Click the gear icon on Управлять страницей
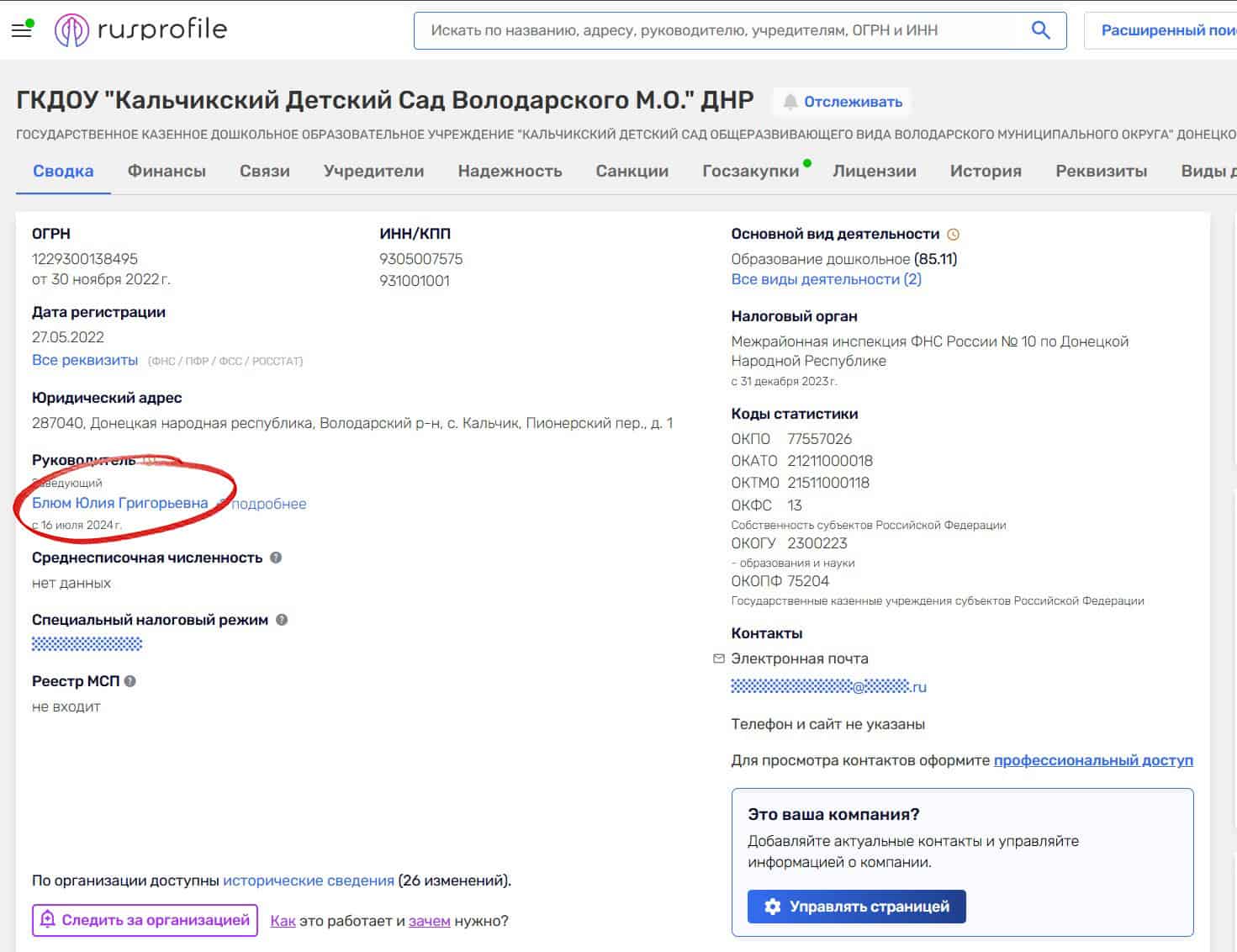The height and width of the screenshot is (952, 1237). click(x=773, y=907)
